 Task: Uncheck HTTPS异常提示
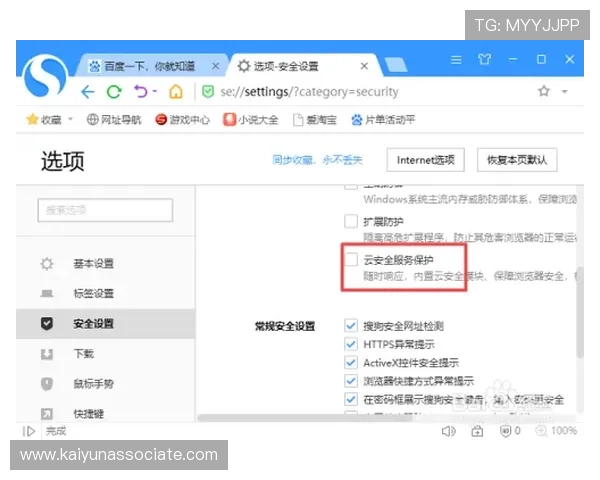click(x=351, y=344)
